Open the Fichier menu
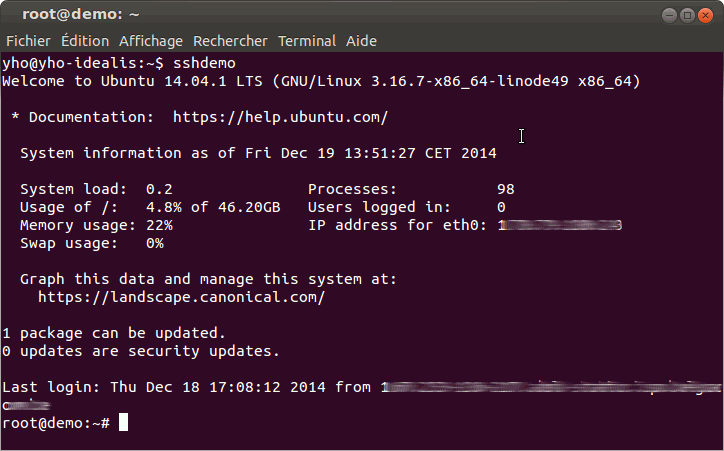The width and height of the screenshot is (724, 451). [28, 41]
